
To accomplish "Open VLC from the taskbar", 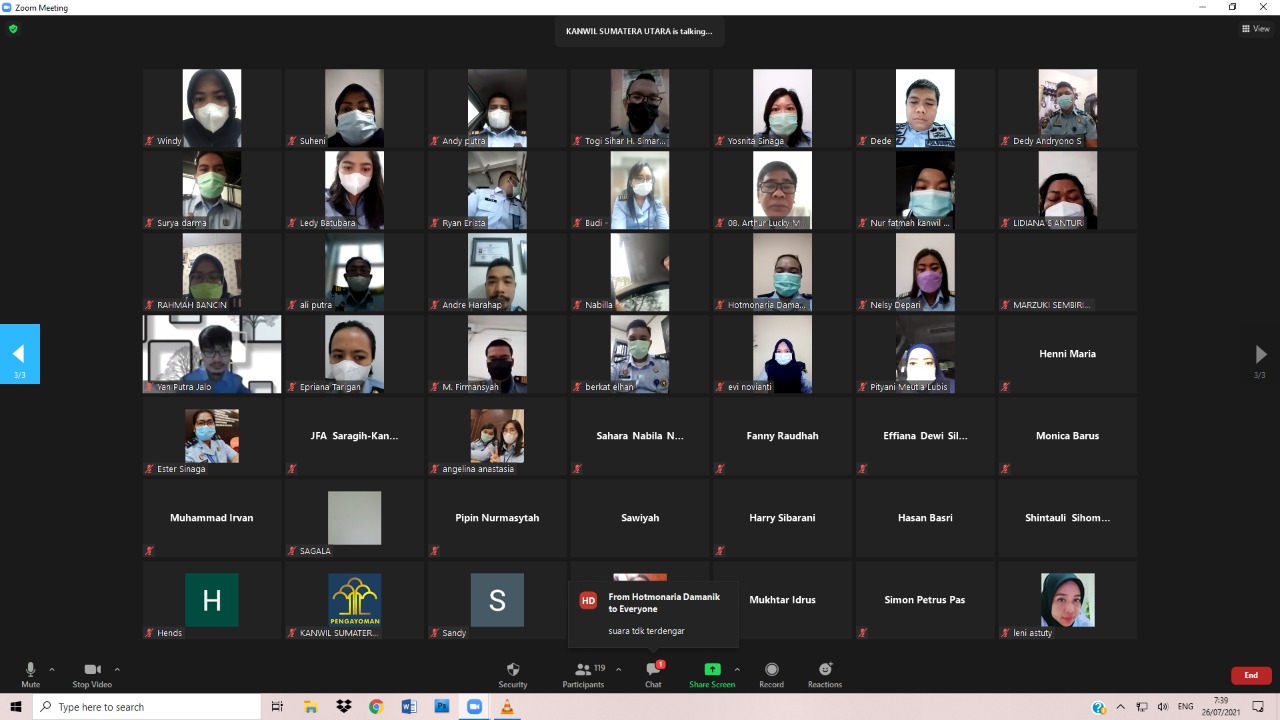I will coord(507,707).
